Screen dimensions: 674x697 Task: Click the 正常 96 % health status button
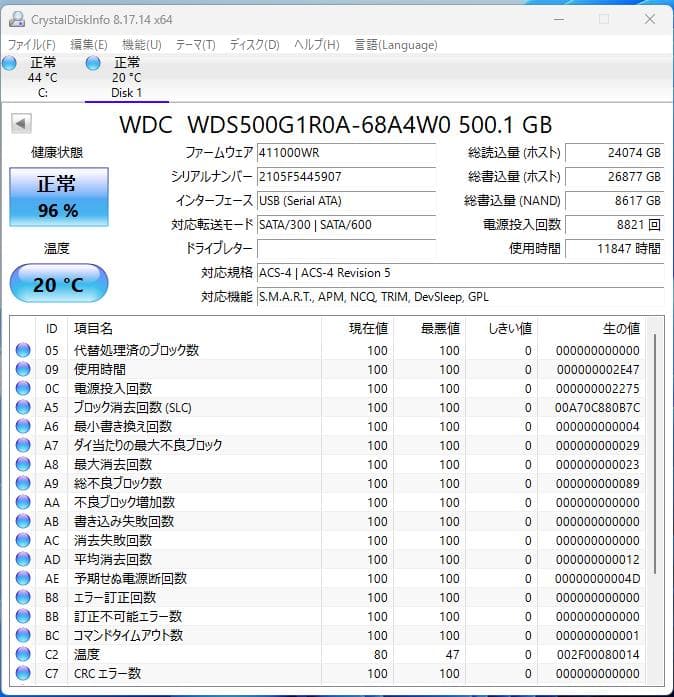59,197
